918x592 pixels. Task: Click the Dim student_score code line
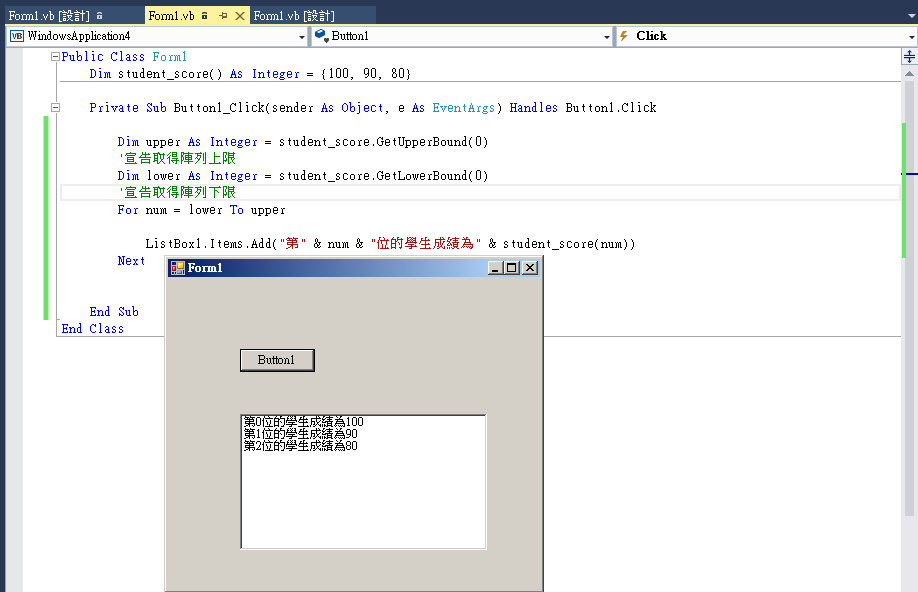[x=250, y=74]
